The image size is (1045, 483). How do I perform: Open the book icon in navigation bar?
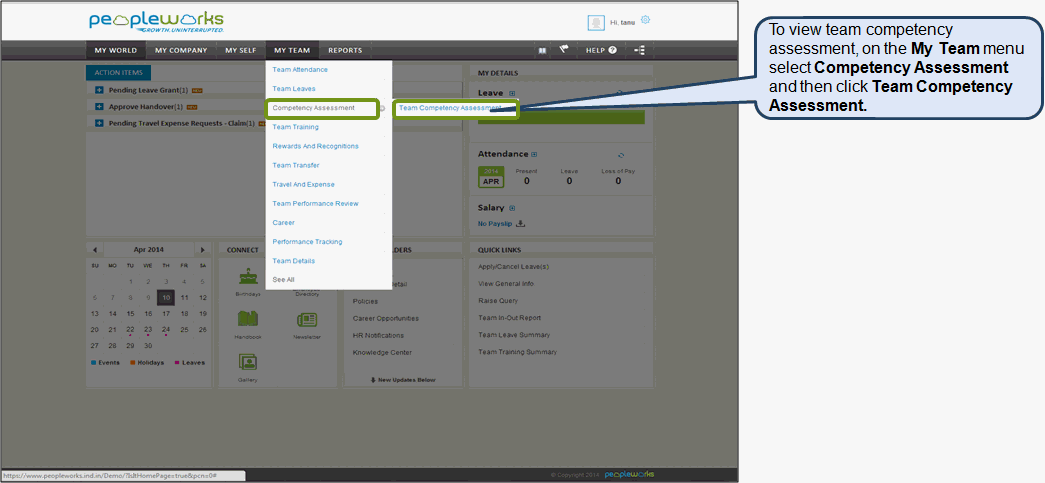click(x=542, y=50)
